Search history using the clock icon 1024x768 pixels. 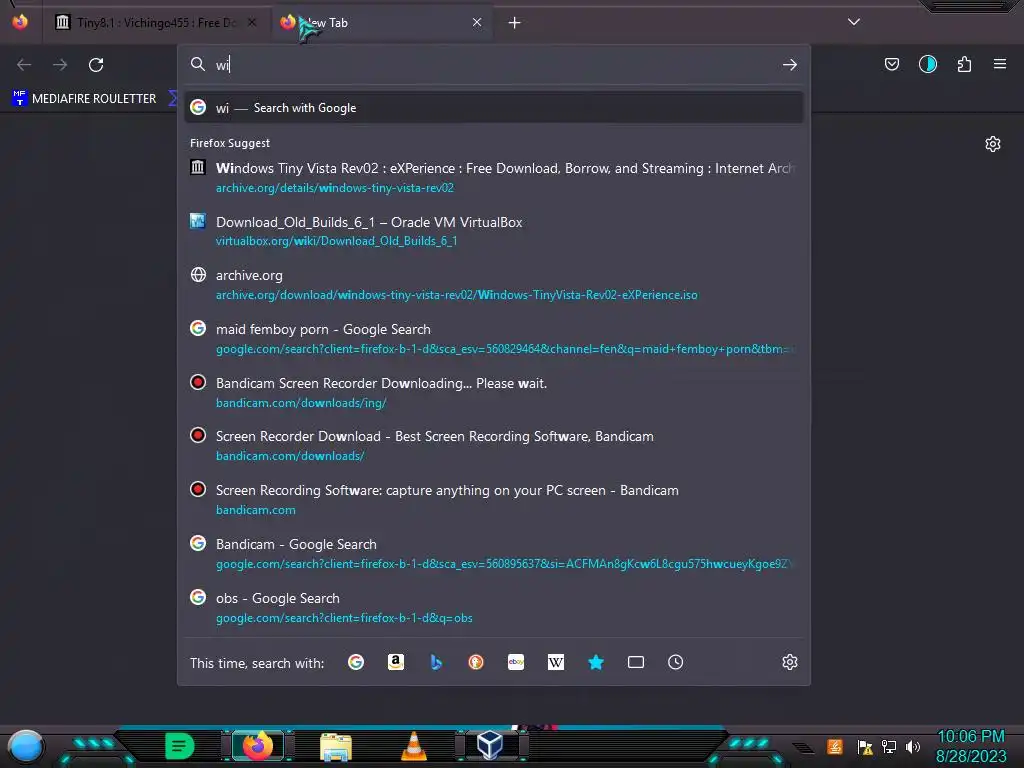(x=675, y=662)
